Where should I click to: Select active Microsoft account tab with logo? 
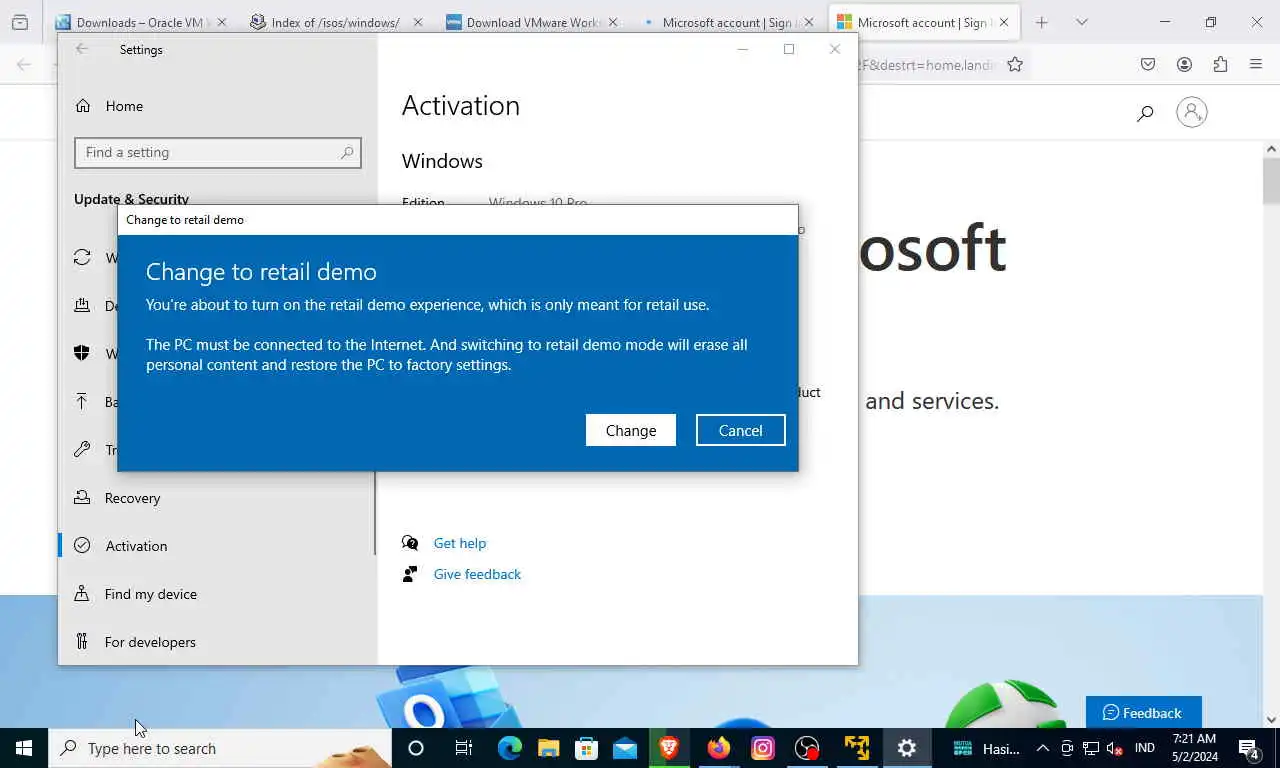[x=922, y=22]
